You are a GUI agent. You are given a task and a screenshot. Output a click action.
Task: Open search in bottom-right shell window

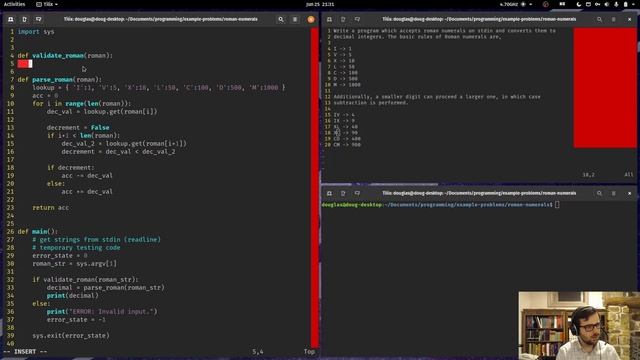coord(599,193)
